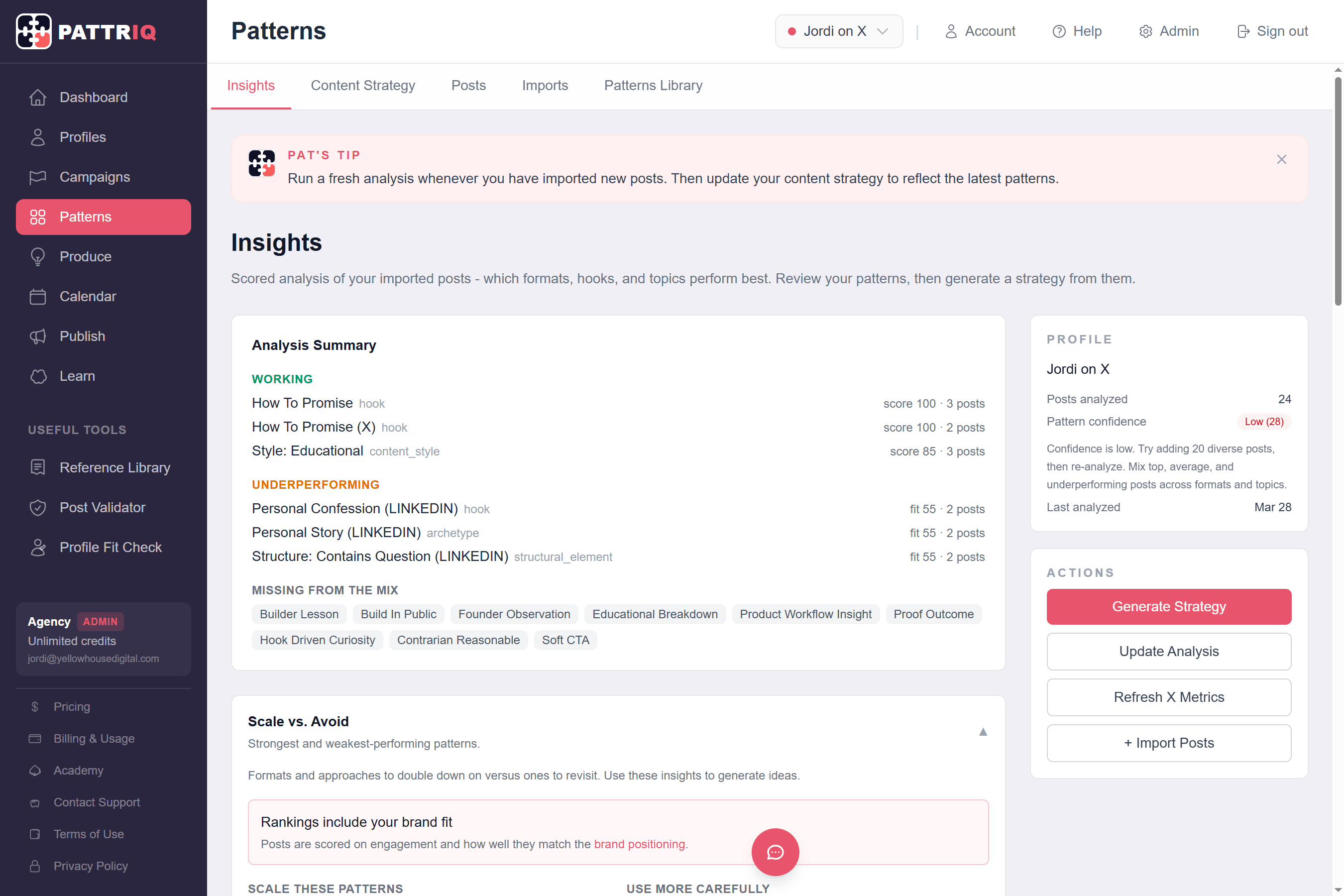Click the SCALE THESE PATTERNS heading
The image size is (1344, 896).
tap(325, 889)
